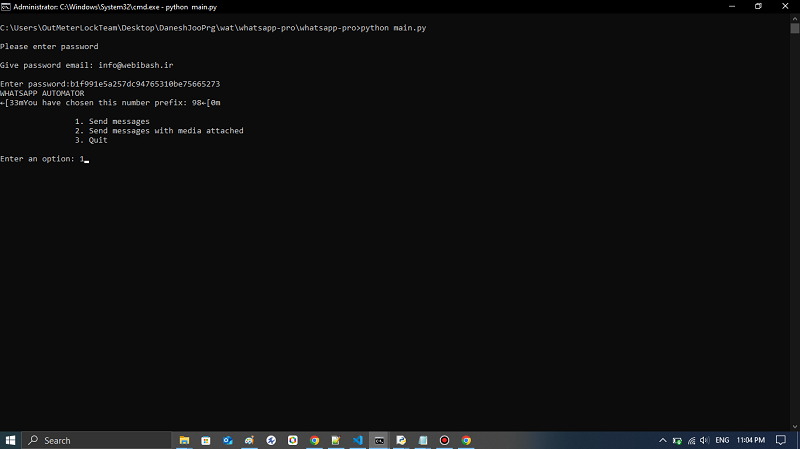Restore down the cmd window
This screenshot has height=449, width=800.
(758, 7)
